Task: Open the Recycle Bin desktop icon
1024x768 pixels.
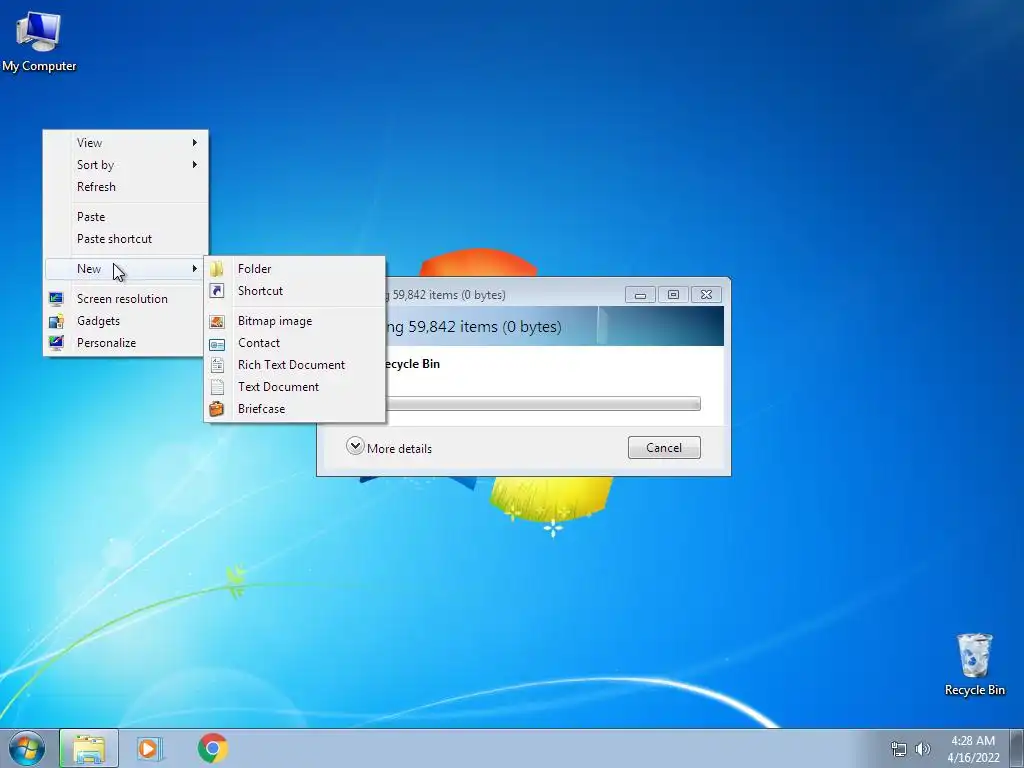Action: click(974, 665)
